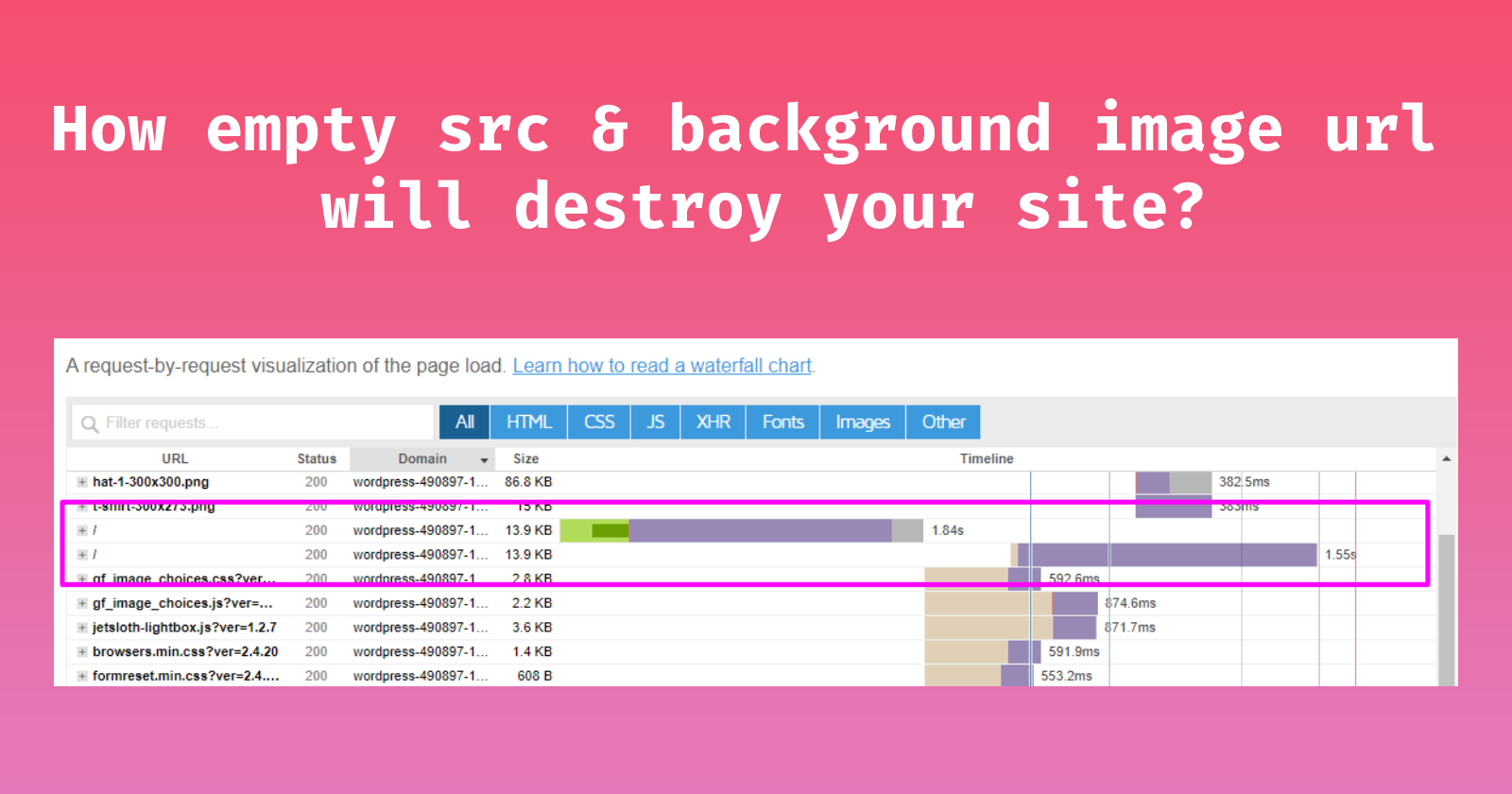Expand the "/" request taking 1.84s
The height and width of the screenshot is (794, 1512).
click(82, 531)
